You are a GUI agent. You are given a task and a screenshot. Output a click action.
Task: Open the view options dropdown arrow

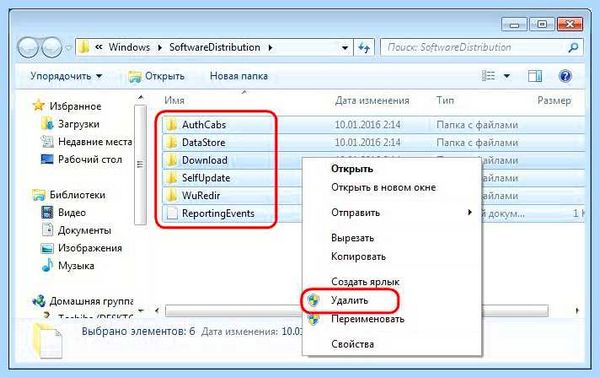tap(507, 76)
